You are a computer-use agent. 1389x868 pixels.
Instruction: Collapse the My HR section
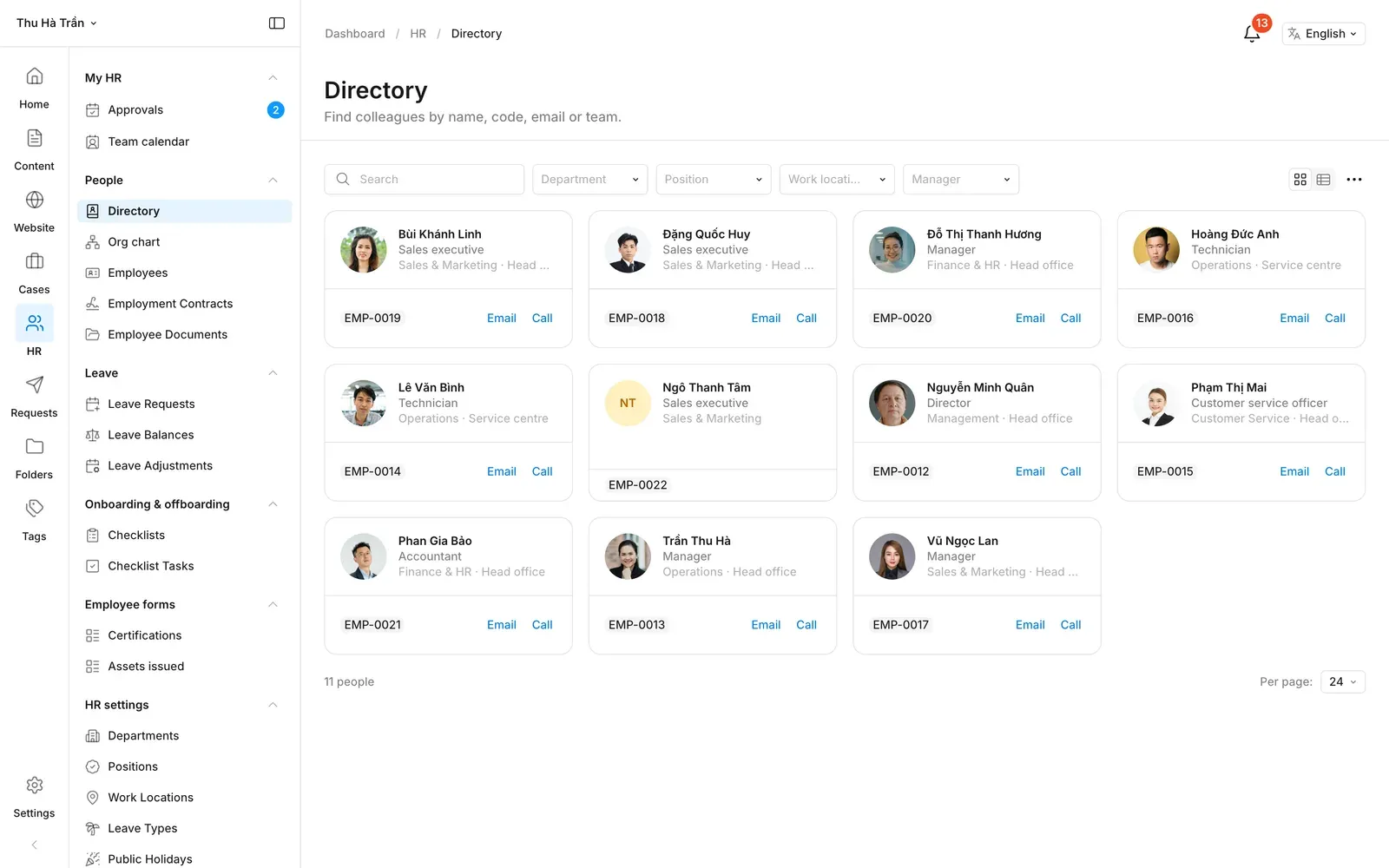tap(273, 78)
